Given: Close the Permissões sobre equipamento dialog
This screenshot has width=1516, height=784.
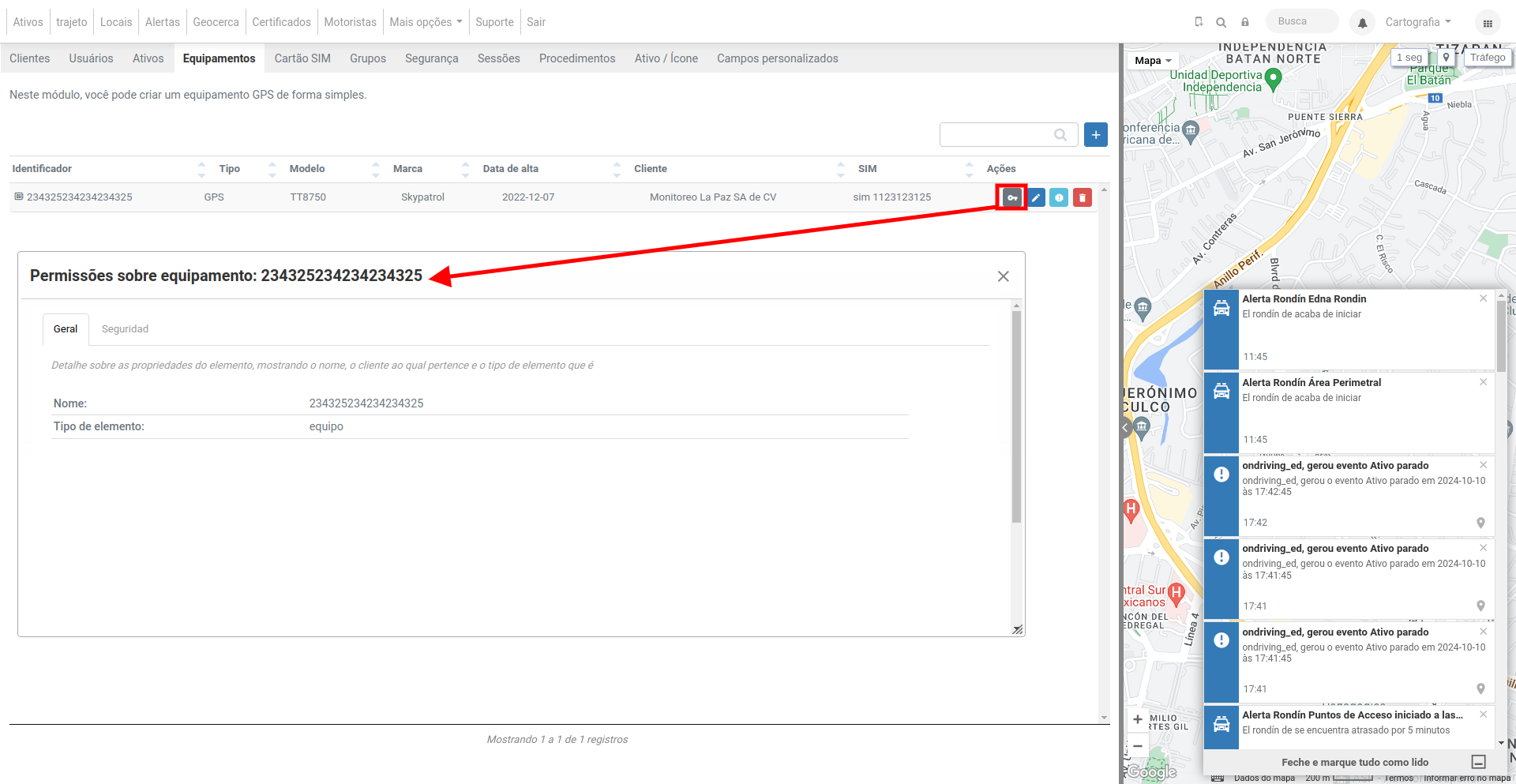Looking at the screenshot, I should click(x=1003, y=276).
